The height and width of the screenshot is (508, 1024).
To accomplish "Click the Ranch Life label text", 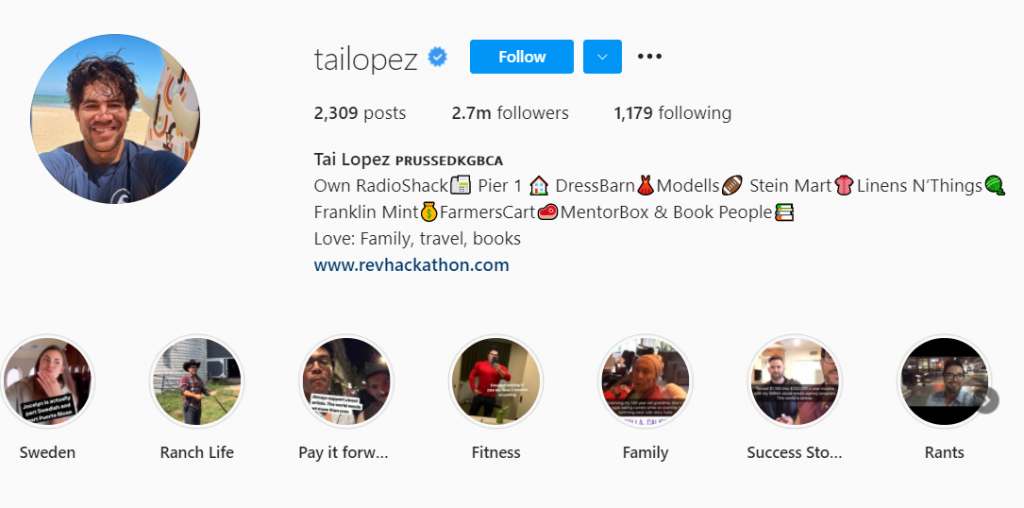I will [197, 452].
